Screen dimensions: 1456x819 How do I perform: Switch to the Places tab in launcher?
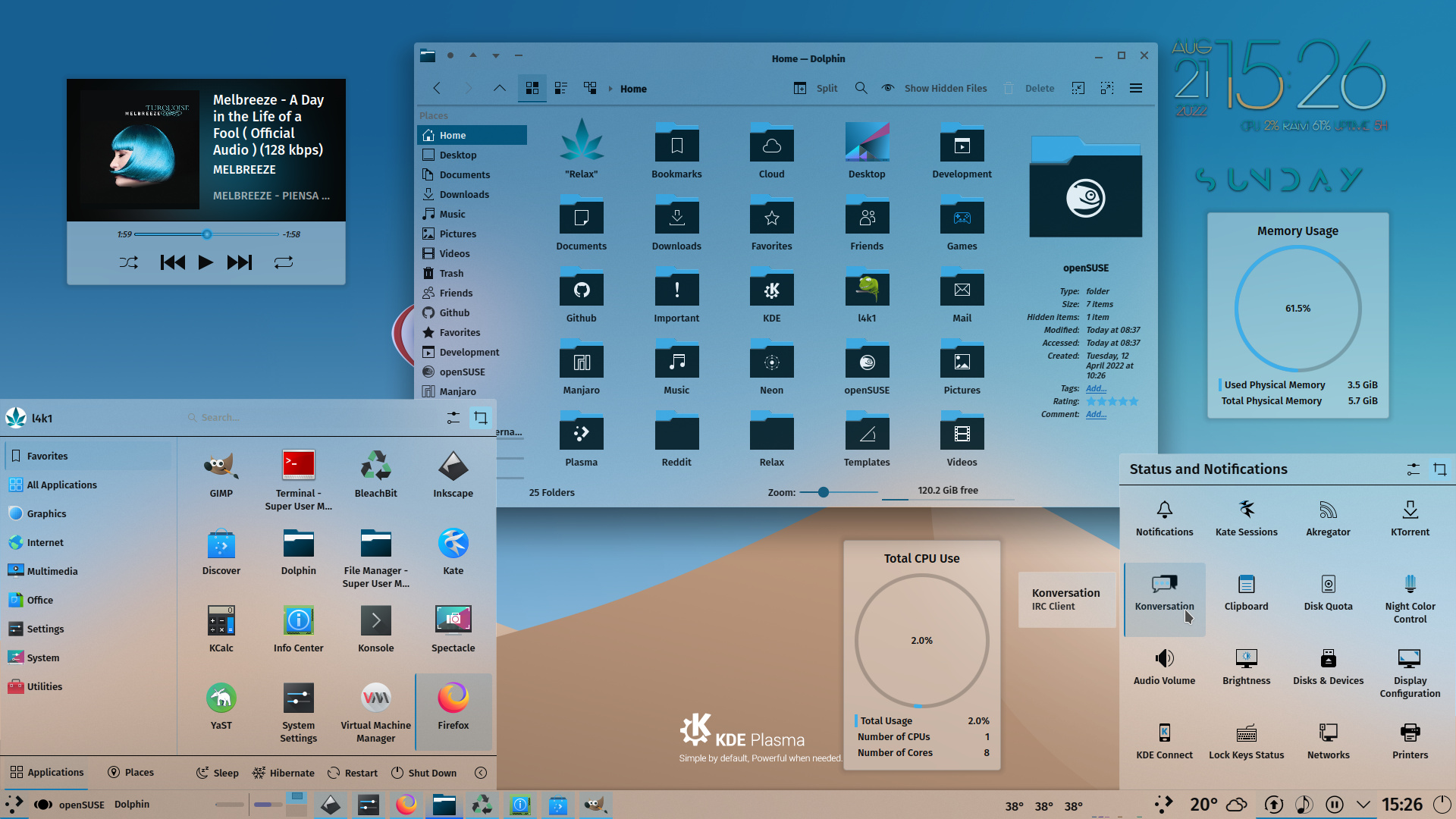[x=130, y=773]
